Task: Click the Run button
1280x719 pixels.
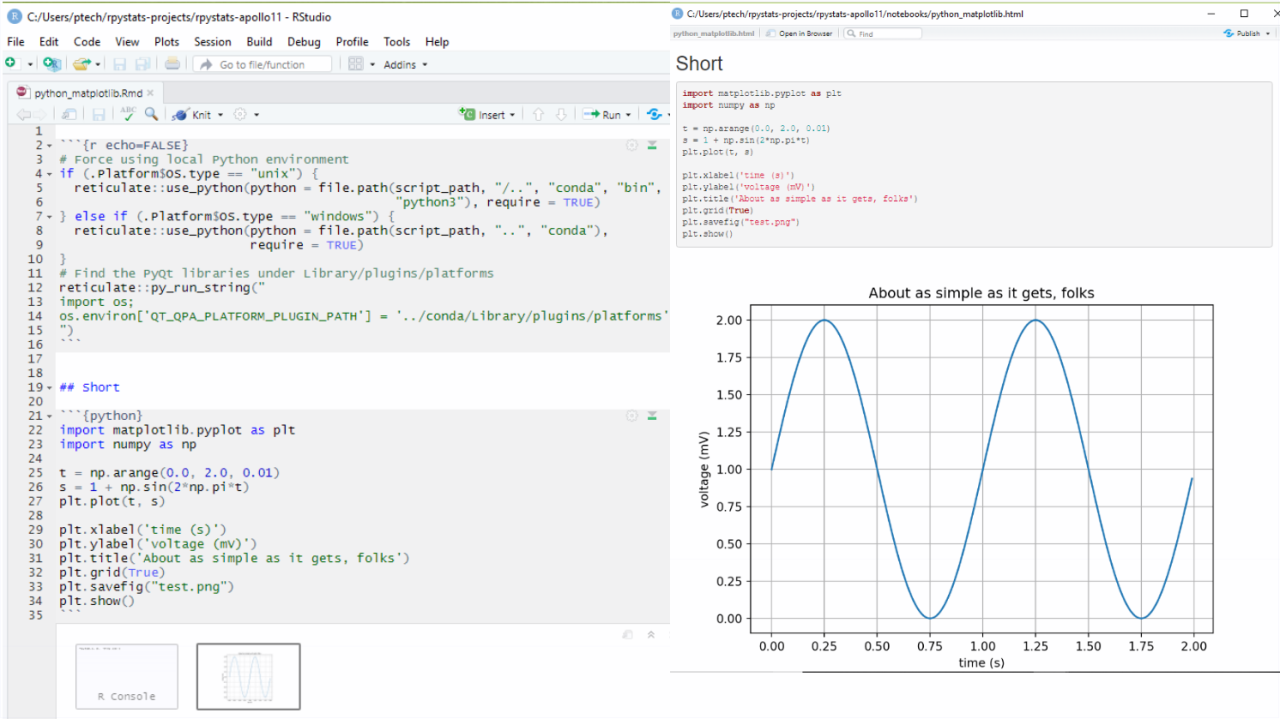Action: (602, 114)
